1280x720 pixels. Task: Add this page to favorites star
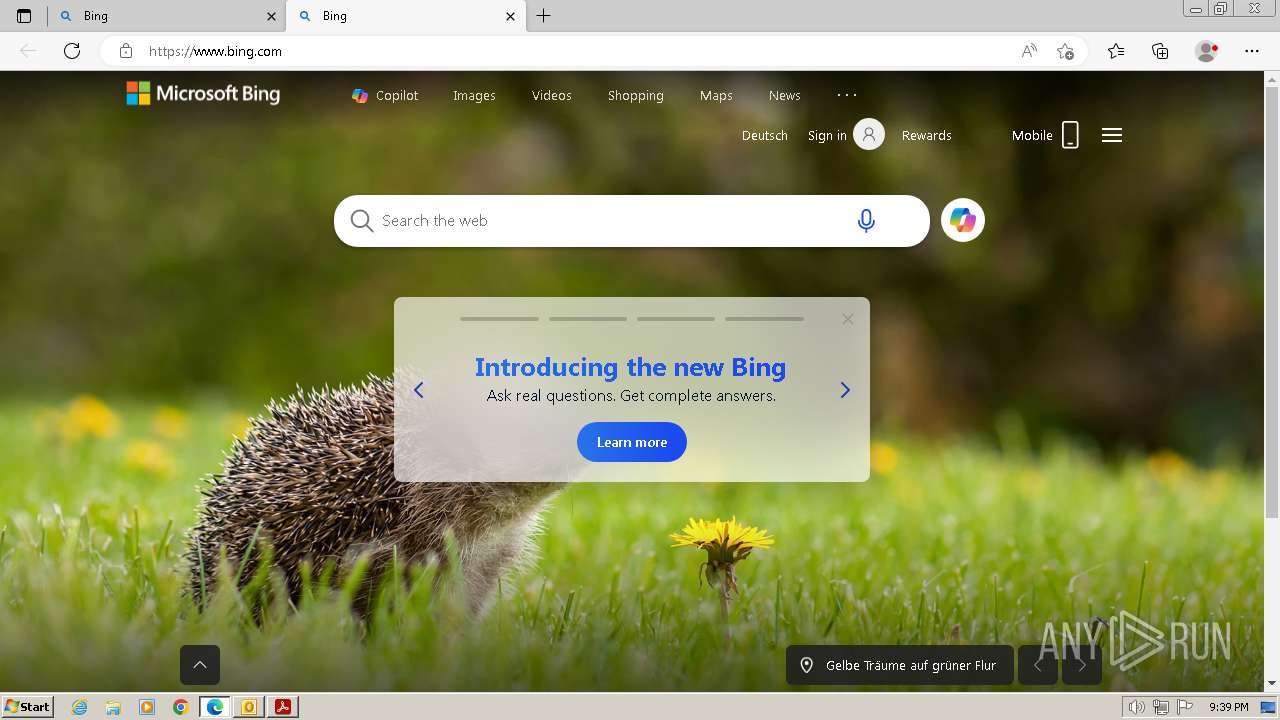[x=1066, y=51]
